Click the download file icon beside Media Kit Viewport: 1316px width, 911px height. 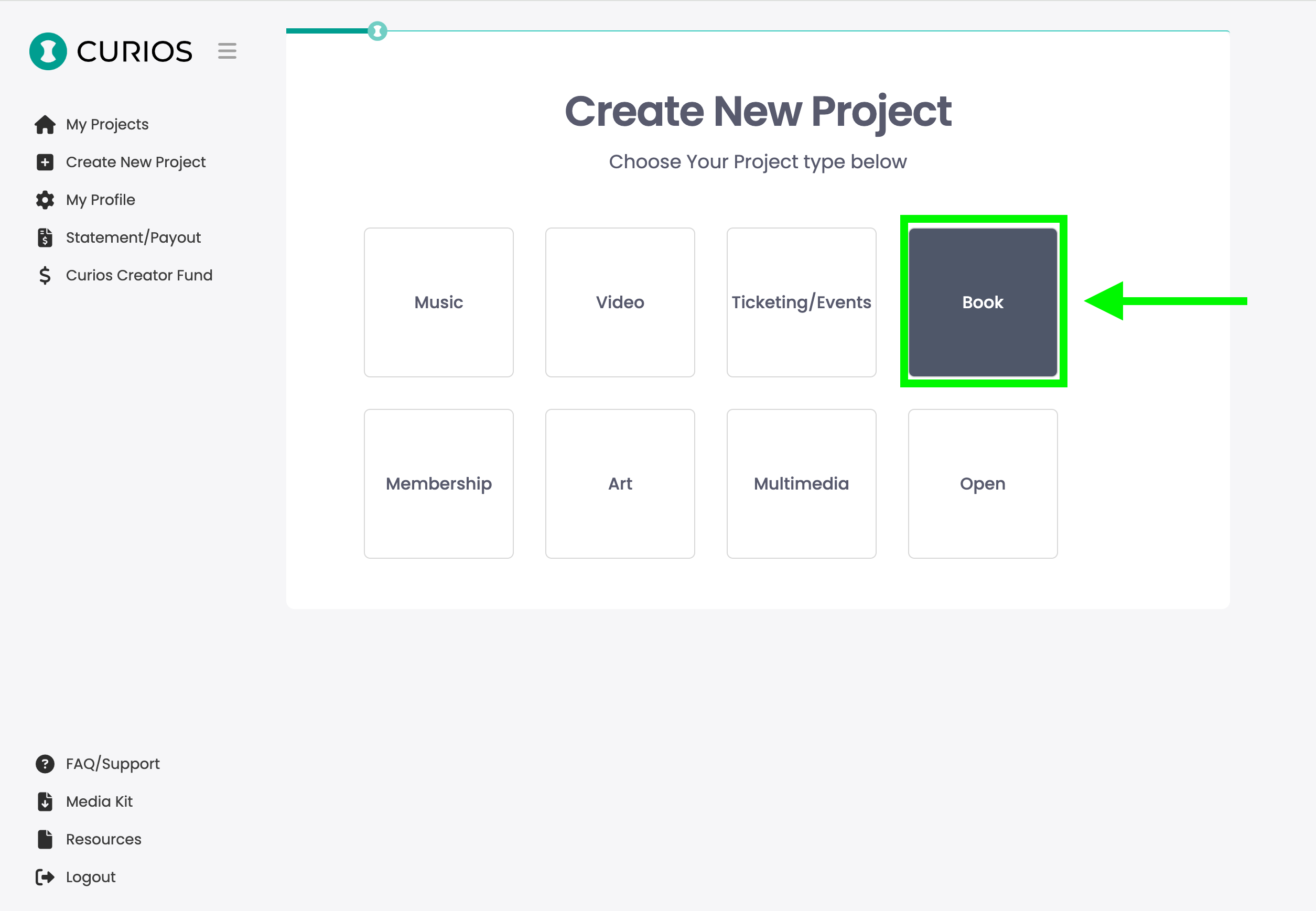pos(45,801)
